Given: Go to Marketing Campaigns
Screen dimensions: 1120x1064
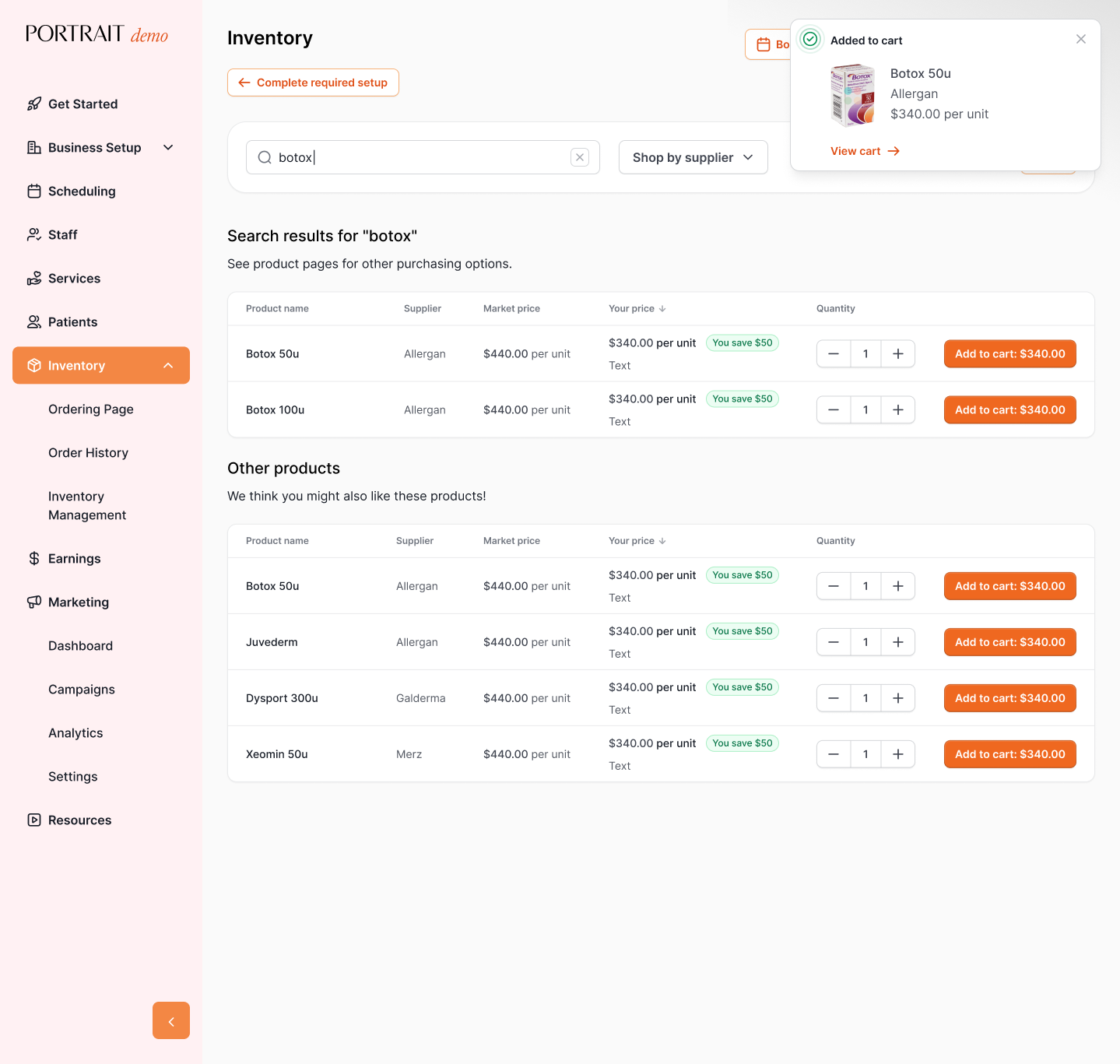Looking at the screenshot, I should pyautogui.click(x=82, y=689).
